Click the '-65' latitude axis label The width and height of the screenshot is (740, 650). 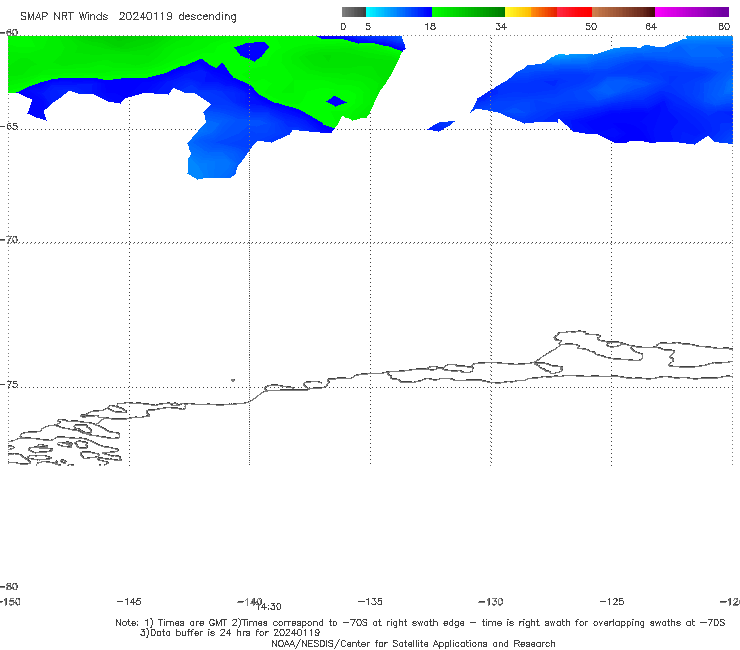pos(9,127)
